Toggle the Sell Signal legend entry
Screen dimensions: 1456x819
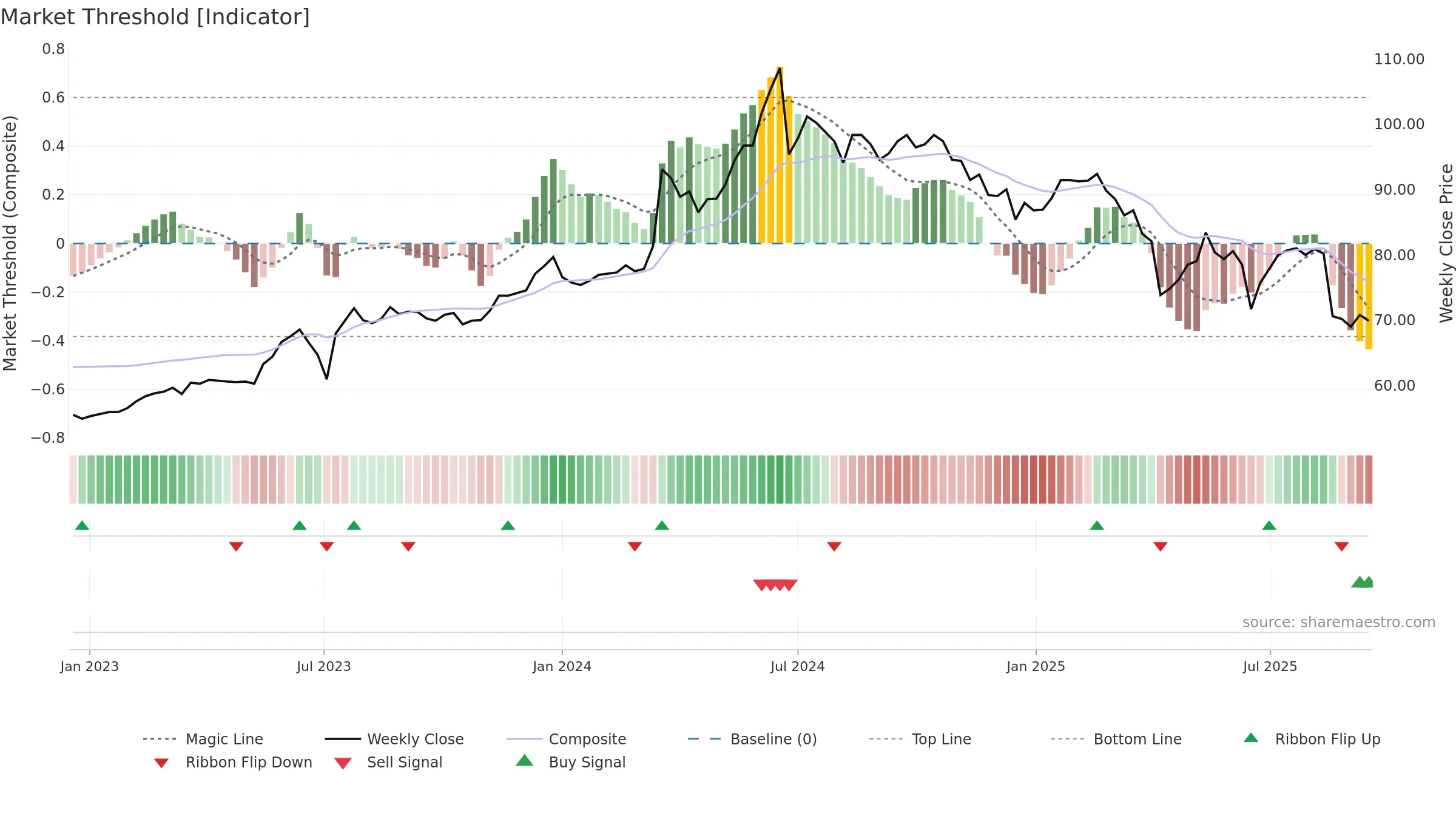pos(388,762)
